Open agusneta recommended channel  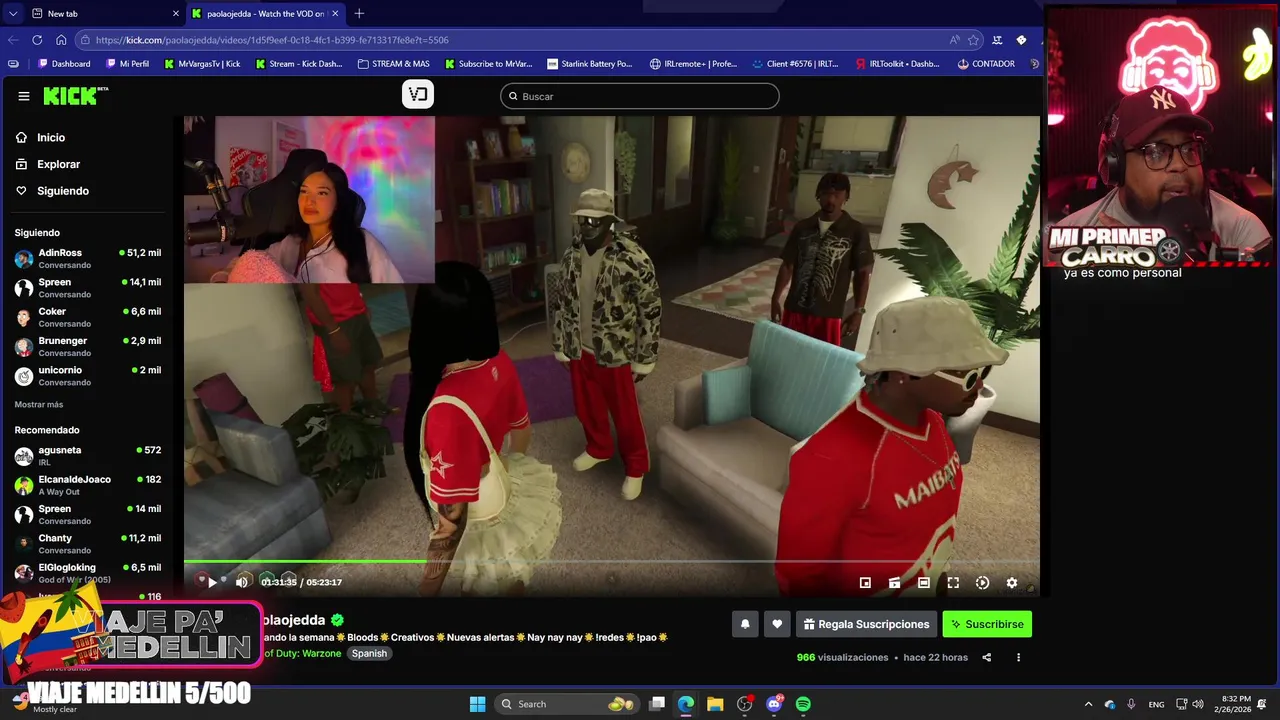(88, 455)
